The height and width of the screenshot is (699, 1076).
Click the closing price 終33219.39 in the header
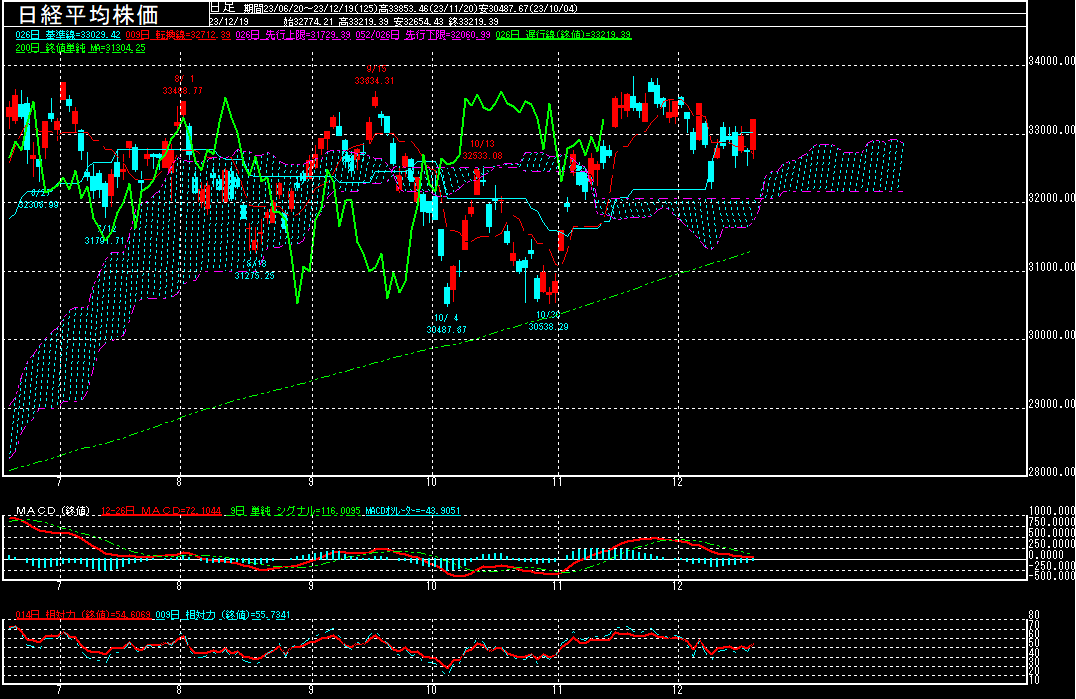tap(475, 21)
